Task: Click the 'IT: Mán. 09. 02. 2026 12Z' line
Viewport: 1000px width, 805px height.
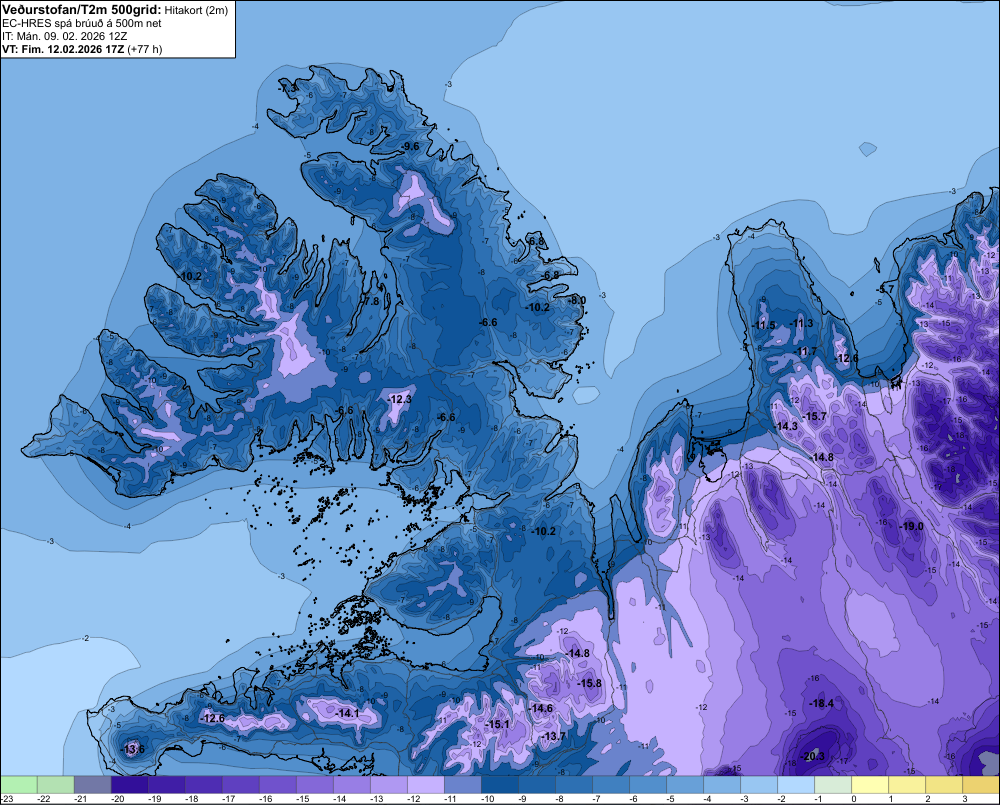Action: click(x=65, y=36)
